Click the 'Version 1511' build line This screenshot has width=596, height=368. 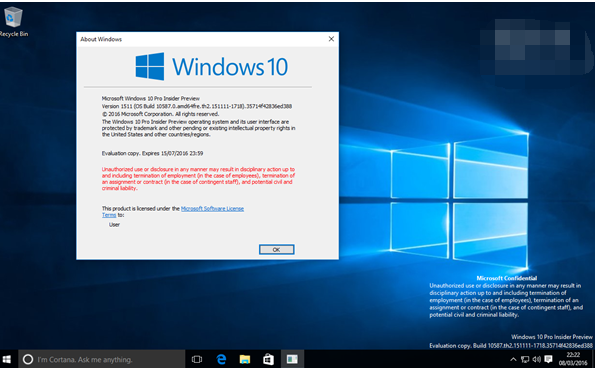pos(197,106)
